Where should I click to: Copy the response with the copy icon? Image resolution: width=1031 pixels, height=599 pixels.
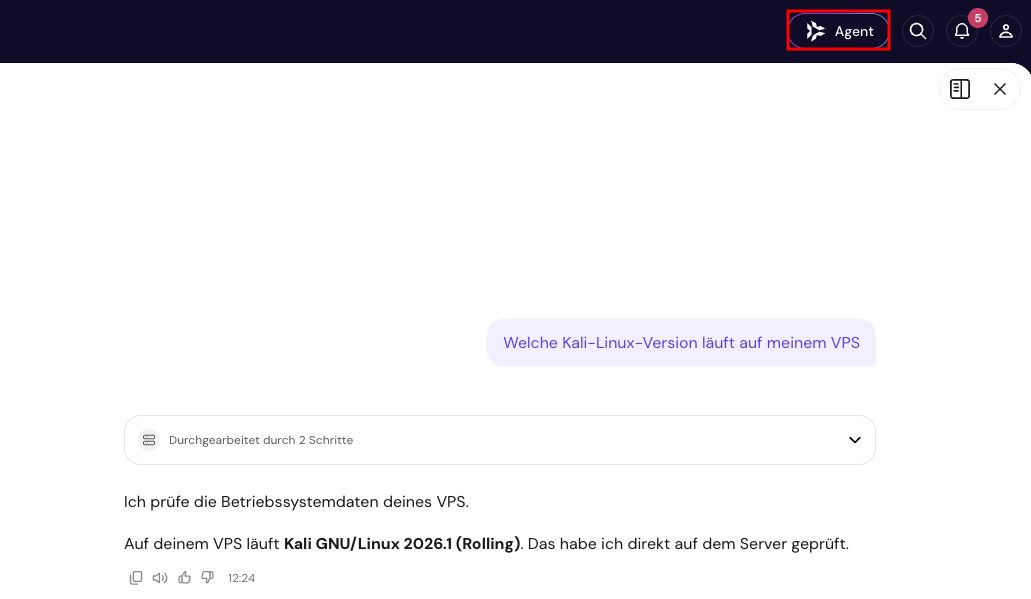click(136, 577)
